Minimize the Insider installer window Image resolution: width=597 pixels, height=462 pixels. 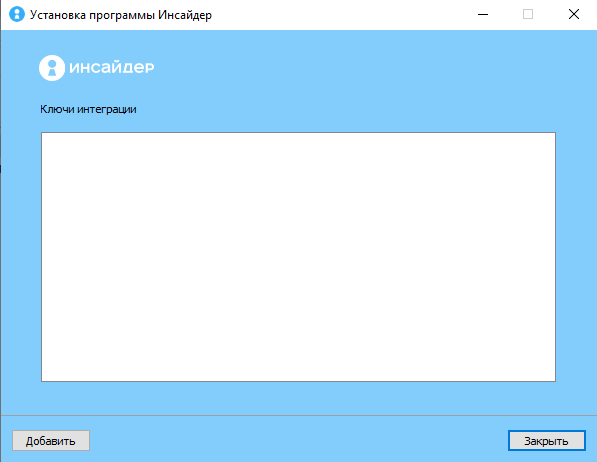[483, 14]
